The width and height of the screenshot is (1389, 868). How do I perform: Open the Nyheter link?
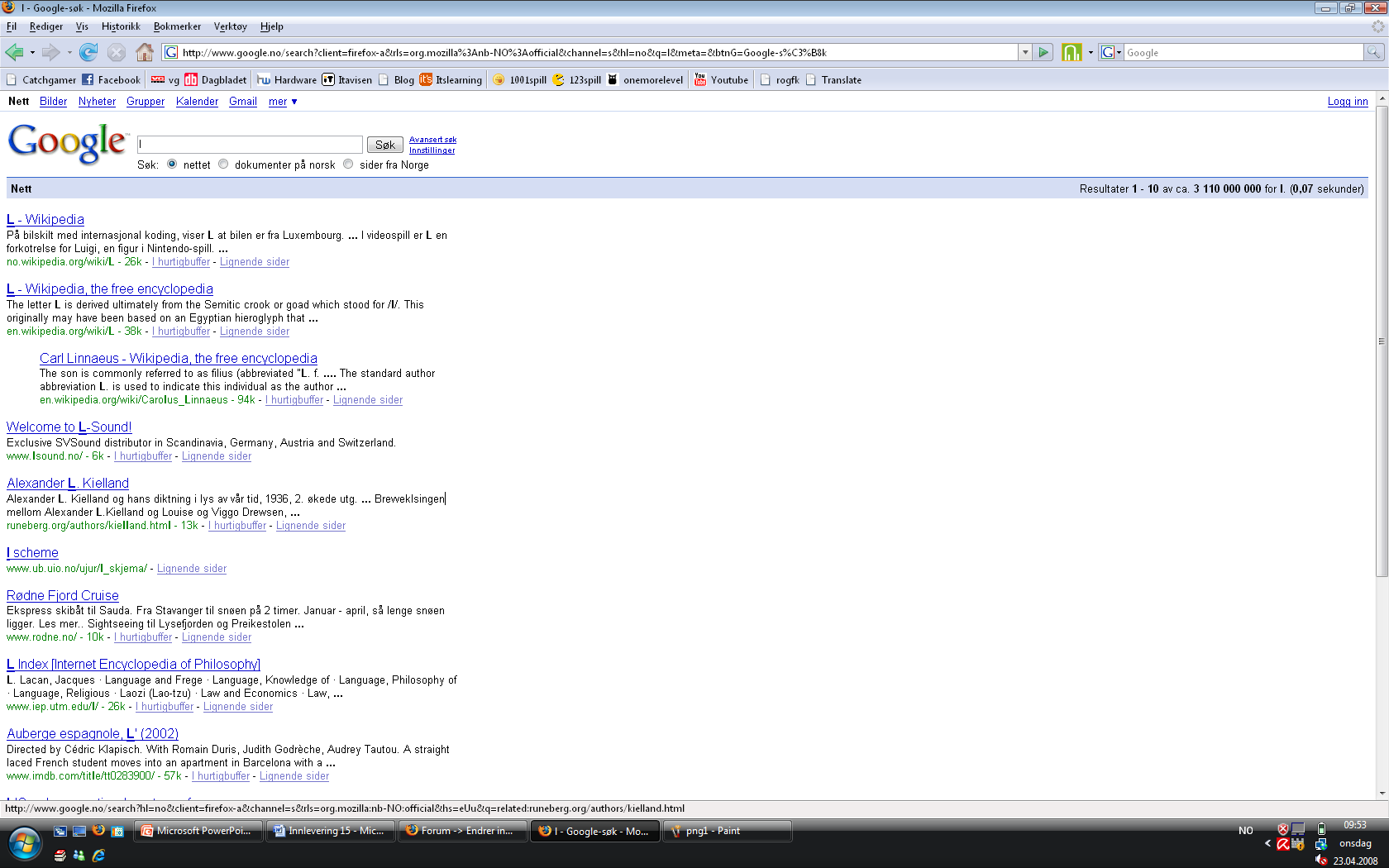(x=97, y=102)
